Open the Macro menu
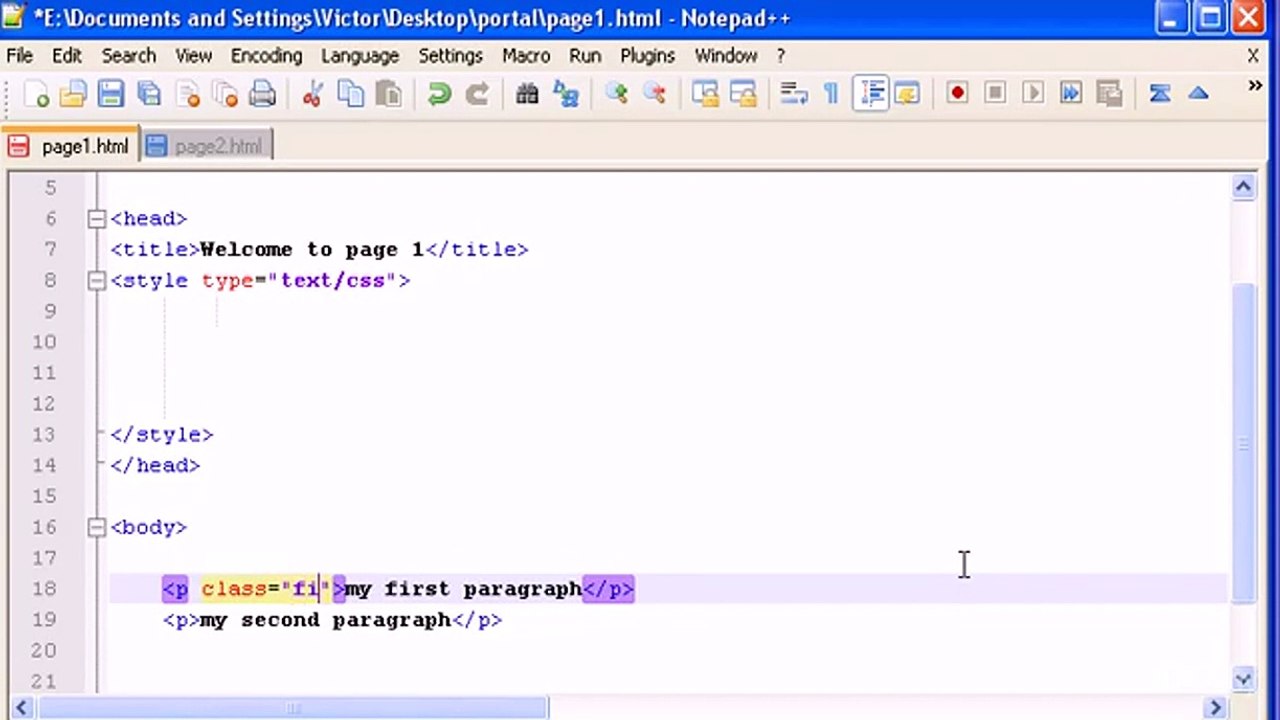 526,56
